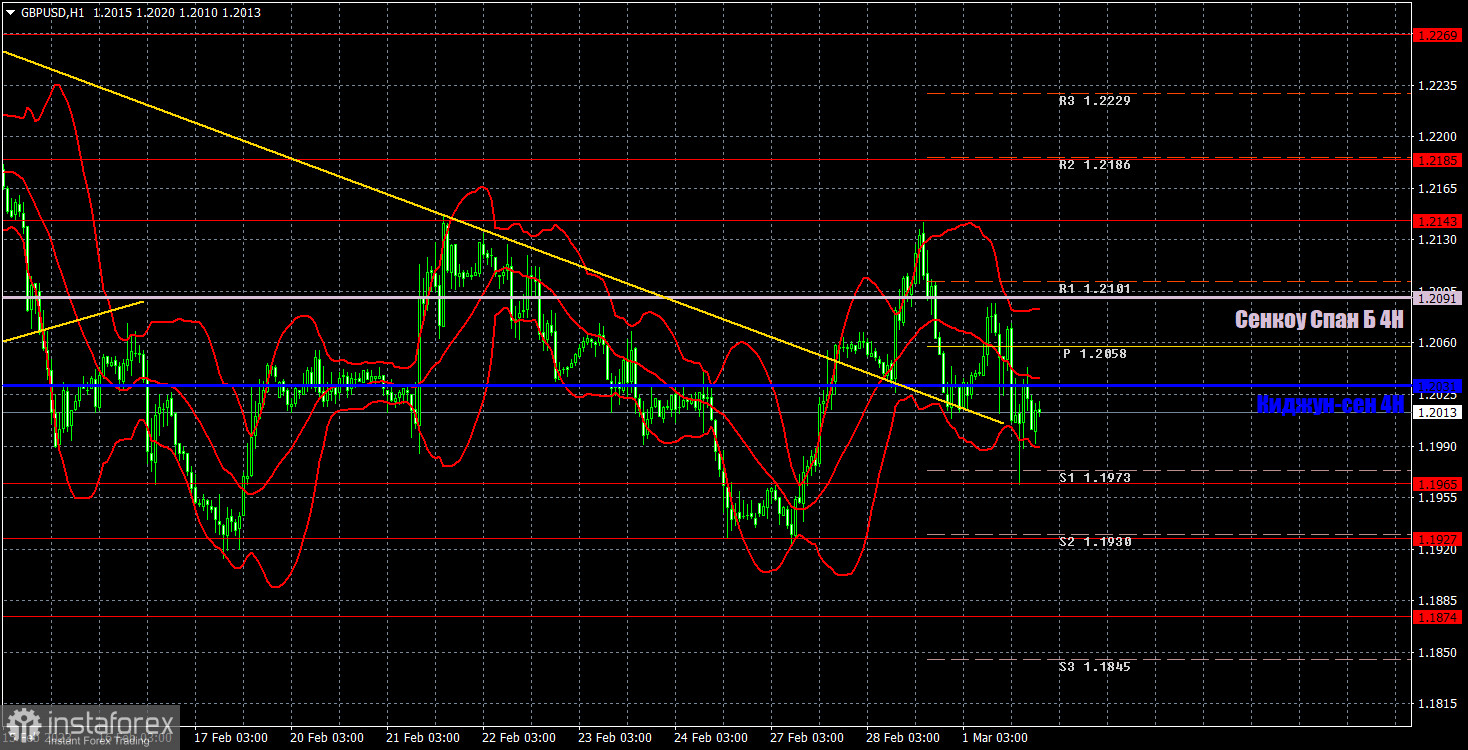
Task: Click the blue 1.2031 Kijun-sen price tag
Action: coord(1439,386)
